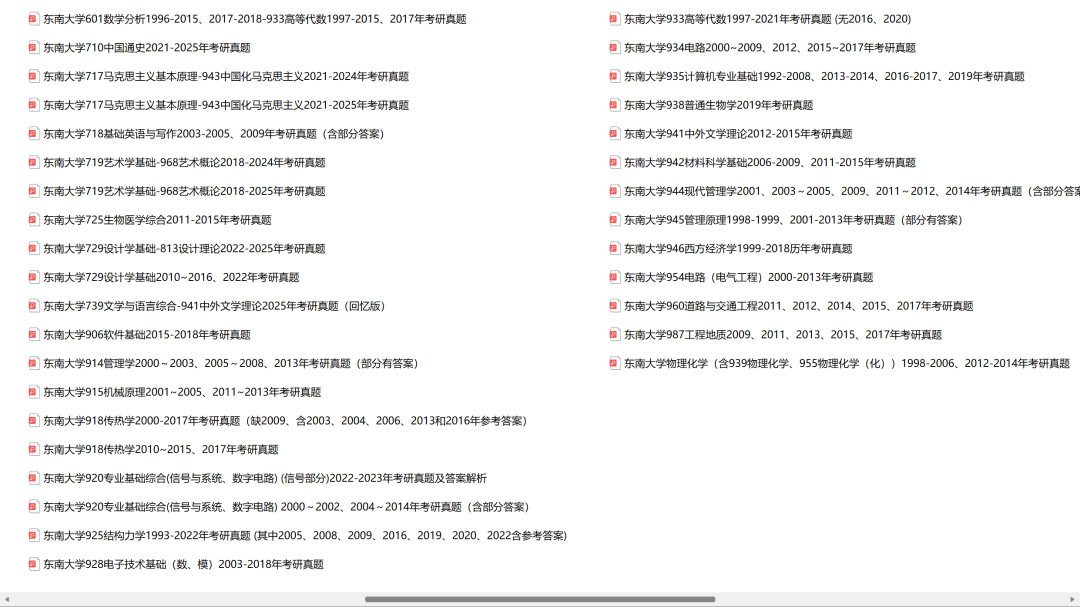Click PDF icon of 729设计学基础-813设计理论 file
Image resolution: width=1080 pixels, height=607 pixels.
click(33, 249)
